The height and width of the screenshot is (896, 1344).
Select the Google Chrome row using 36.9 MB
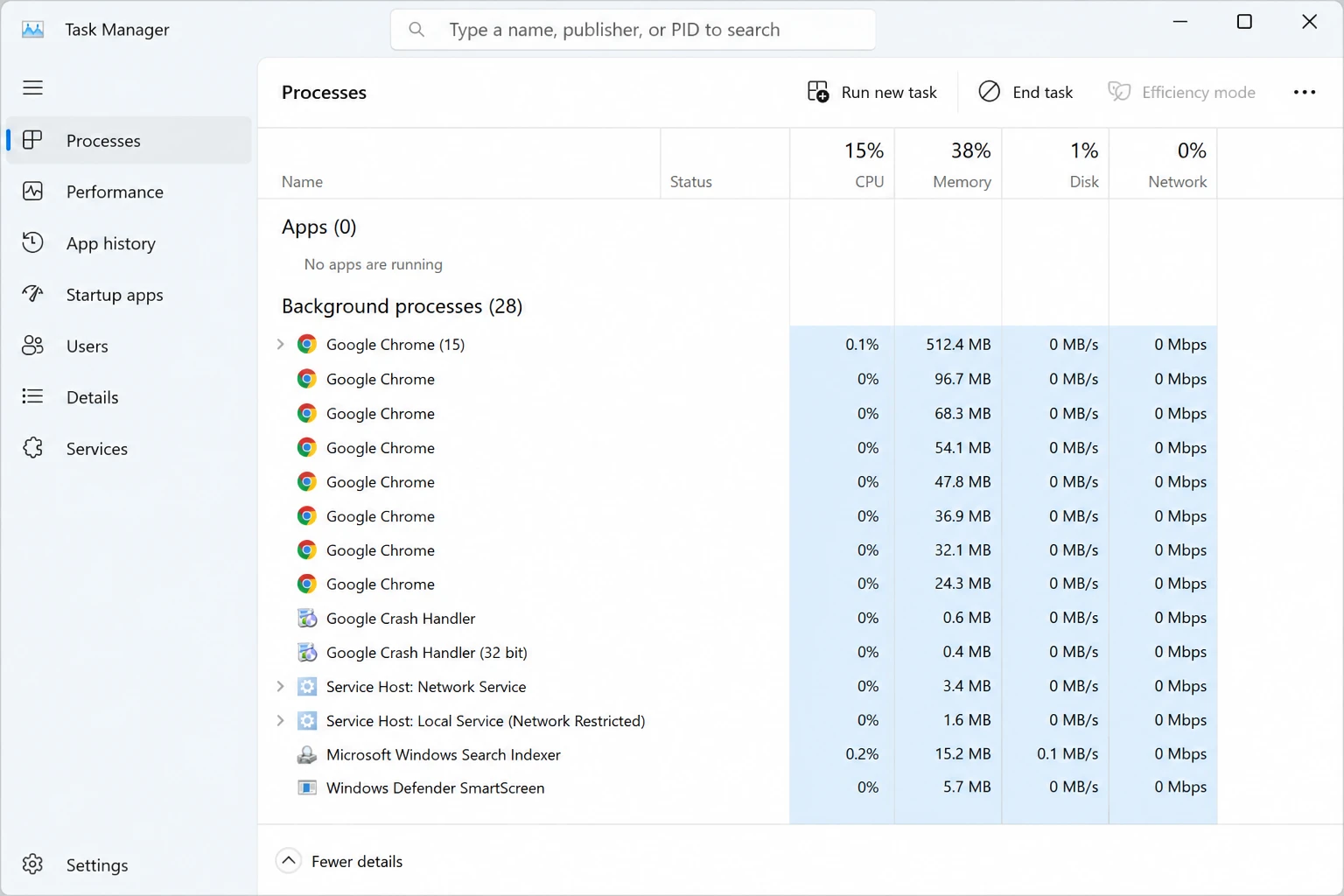point(738,515)
